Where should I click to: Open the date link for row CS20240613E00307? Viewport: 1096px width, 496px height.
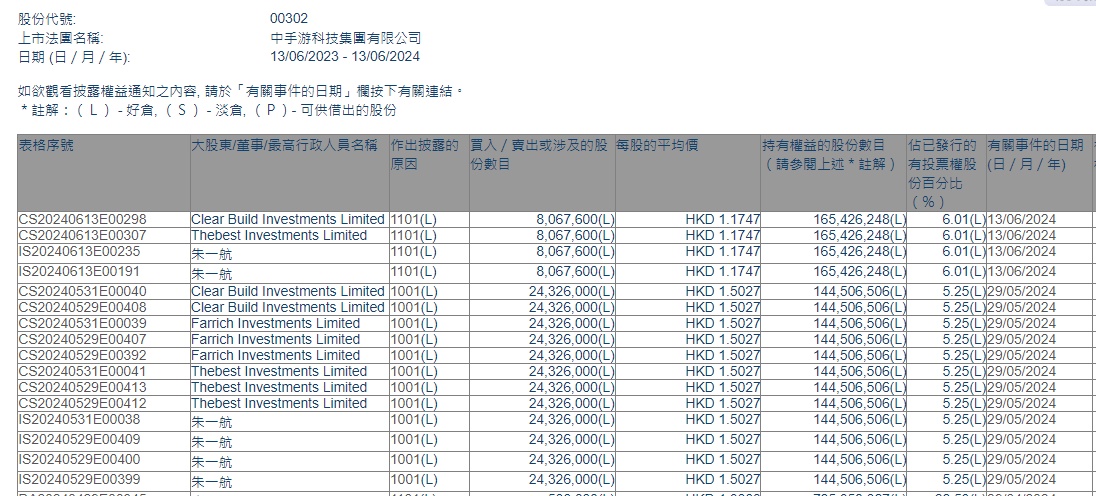(x=1021, y=235)
